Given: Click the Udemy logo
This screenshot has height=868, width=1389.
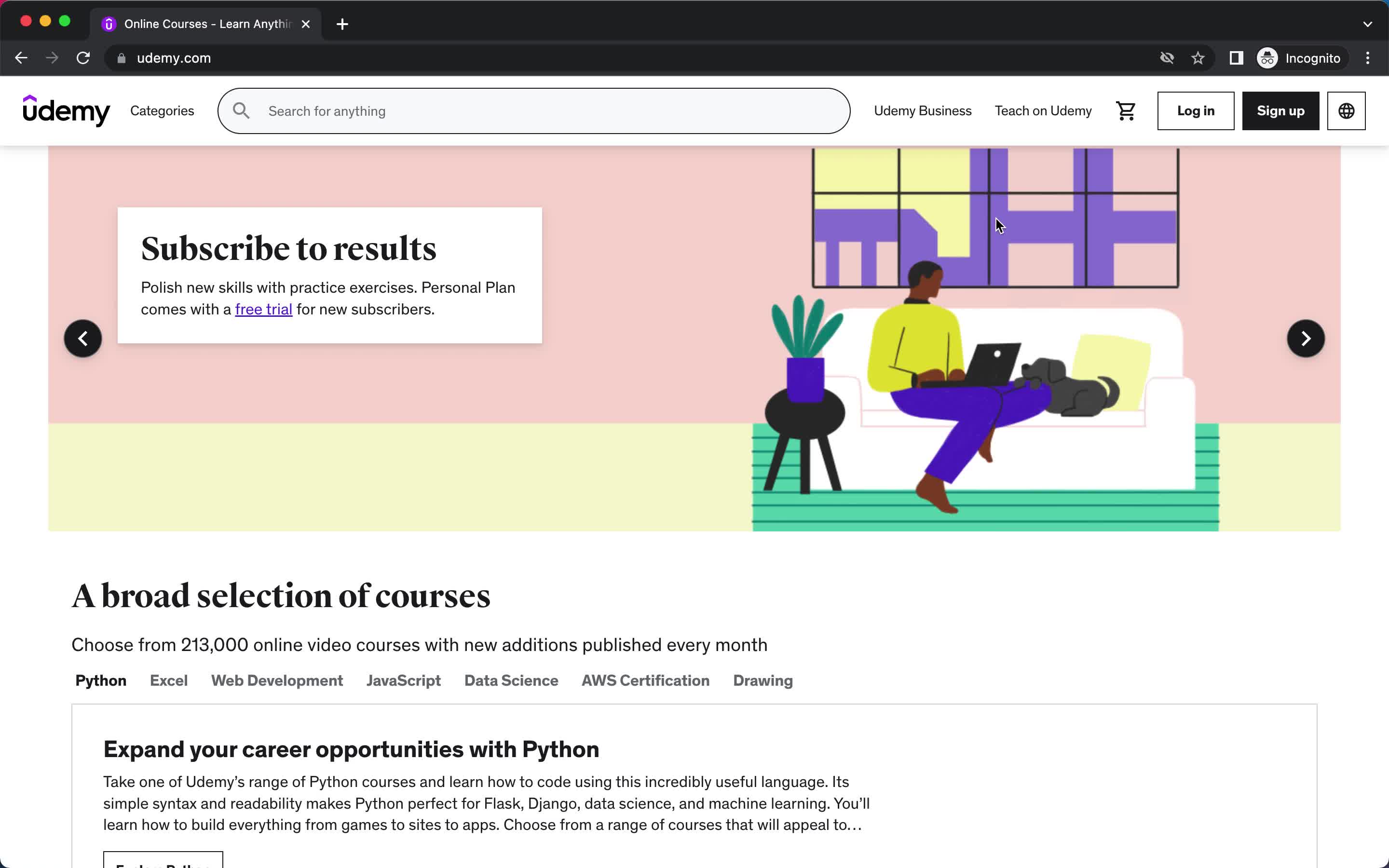Looking at the screenshot, I should point(66,111).
